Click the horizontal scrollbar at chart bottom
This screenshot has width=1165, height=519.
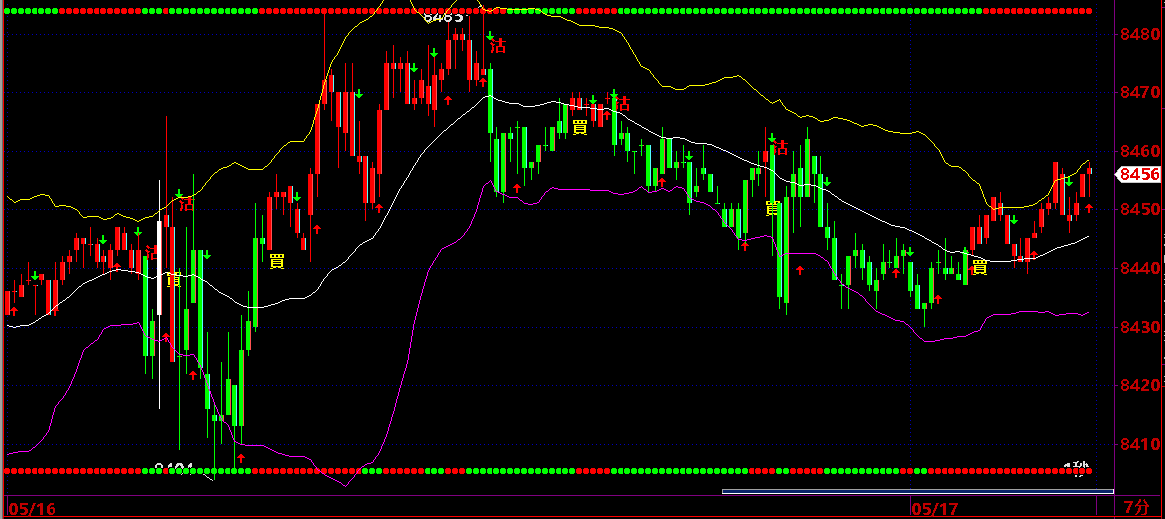917,491
